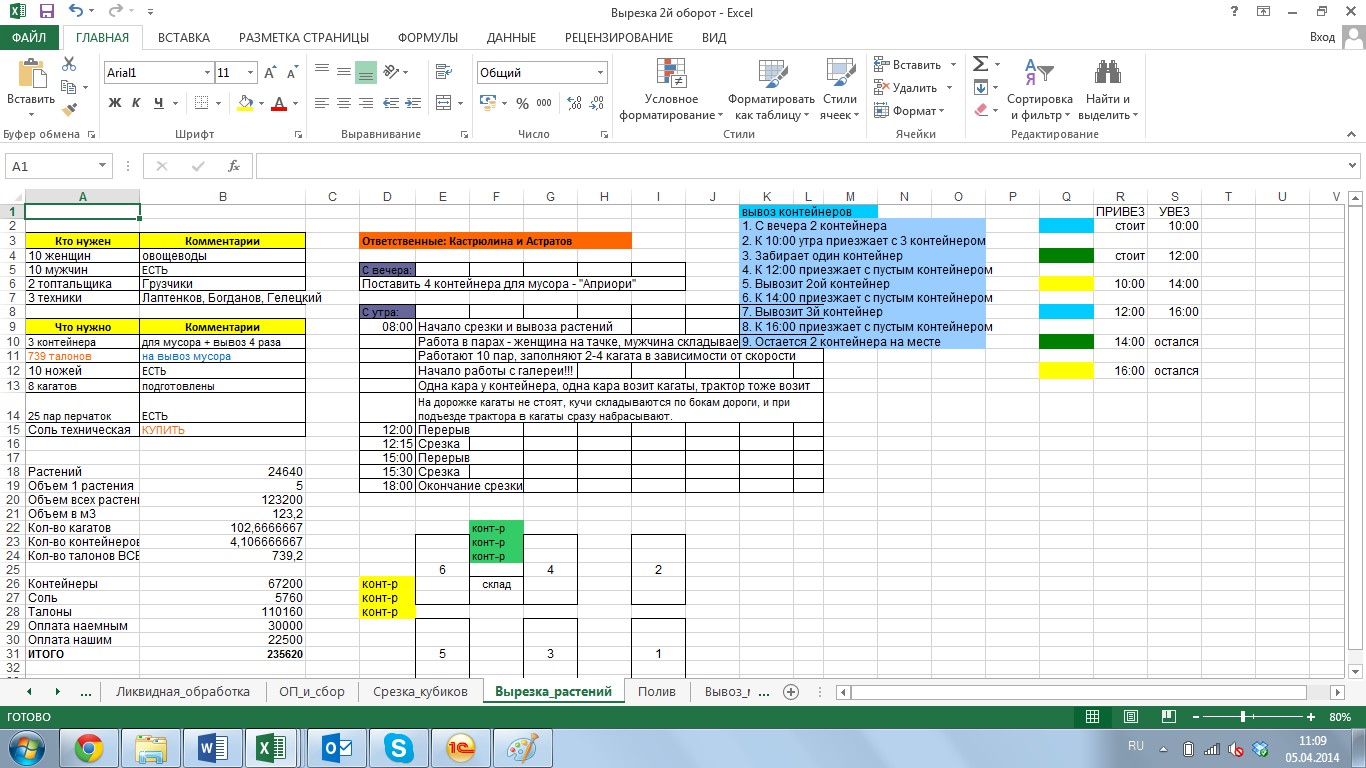Click the Вход sign-in link

pos(1322,38)
